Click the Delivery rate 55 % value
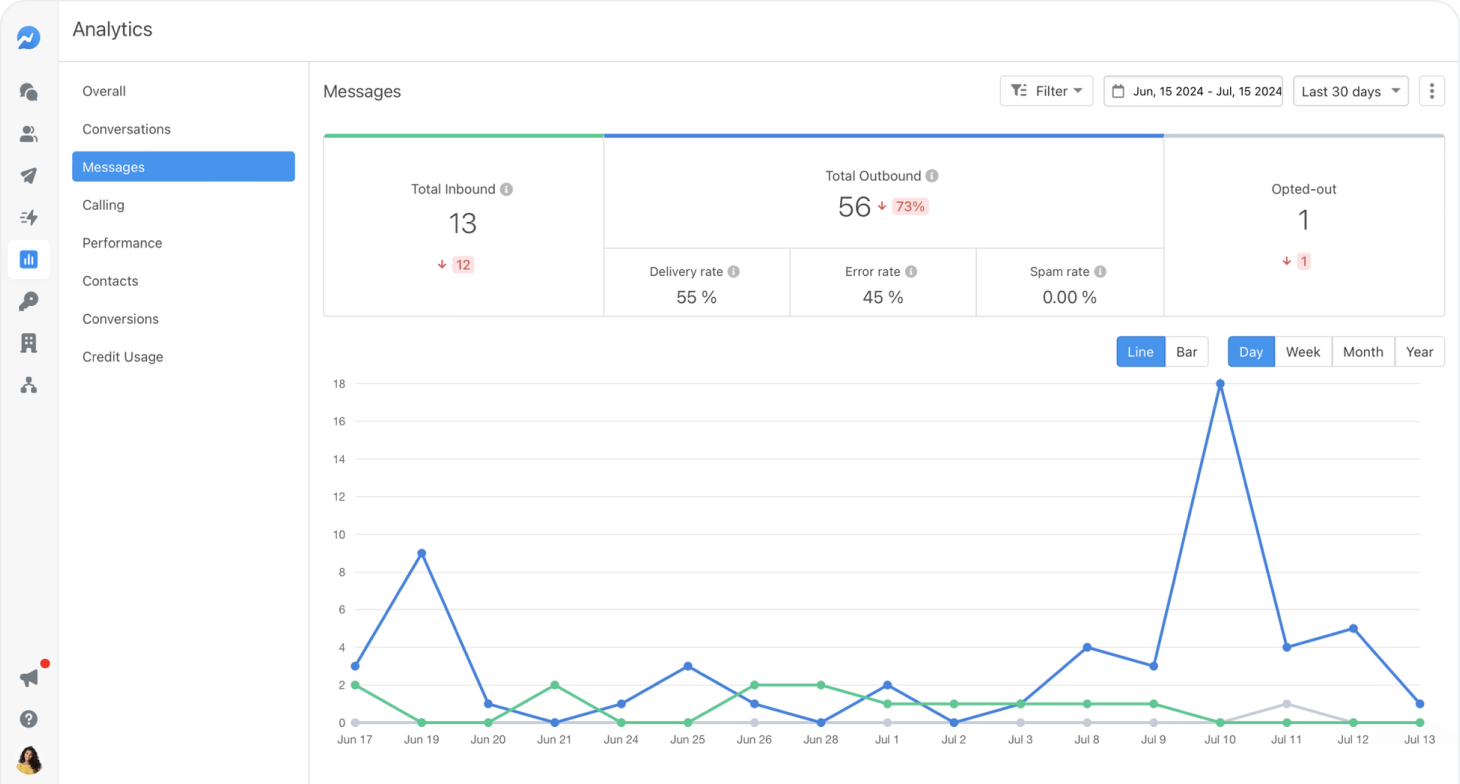Viewport: 1460px width, 784px height. [696, 298]
